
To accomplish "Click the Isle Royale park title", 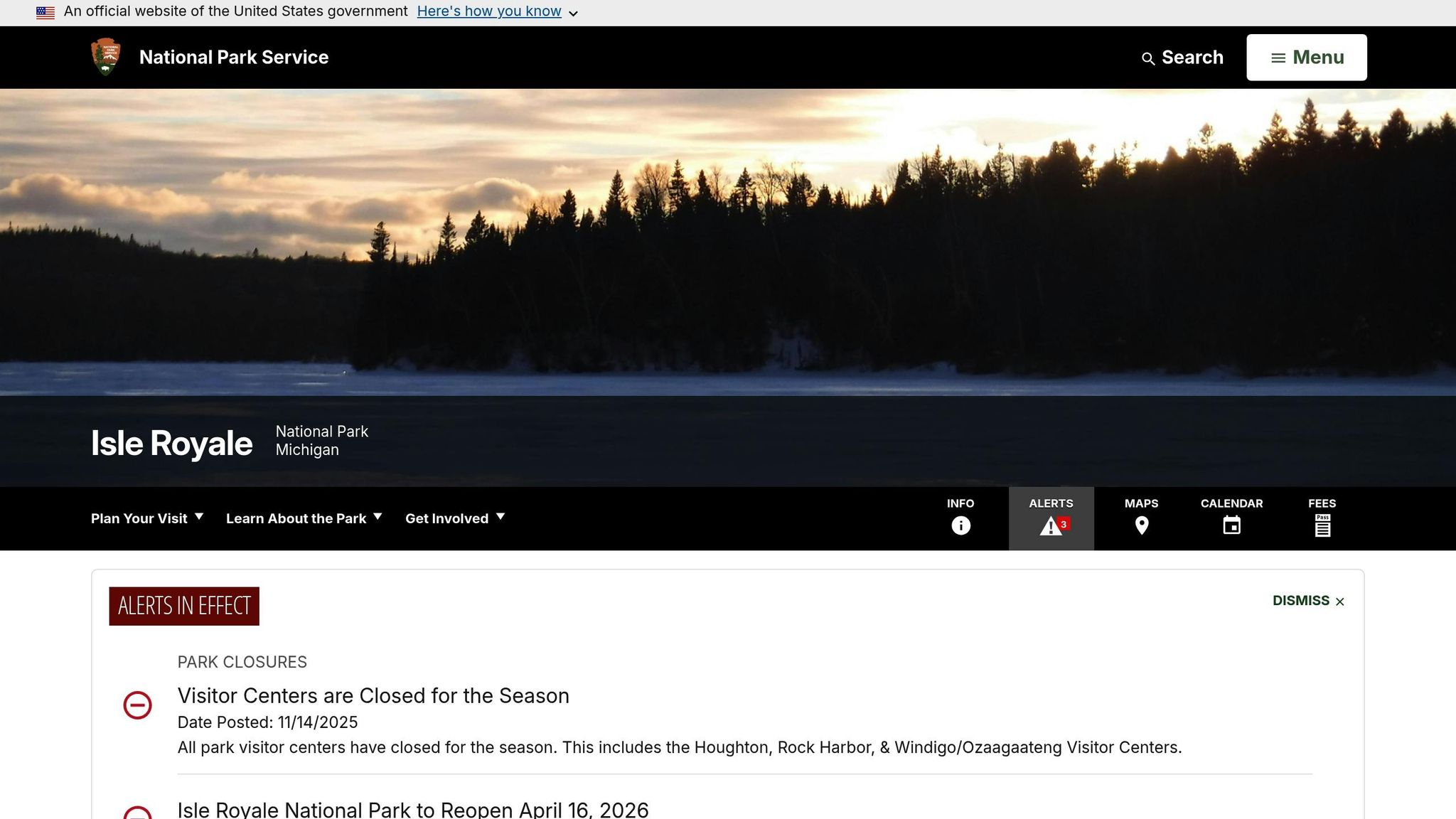I will click(171, 443).
